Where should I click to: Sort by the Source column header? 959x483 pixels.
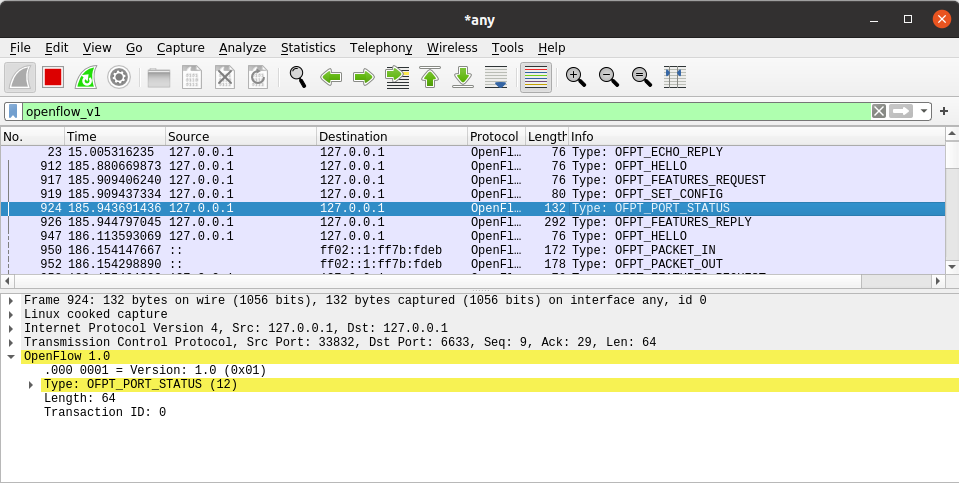241,136
